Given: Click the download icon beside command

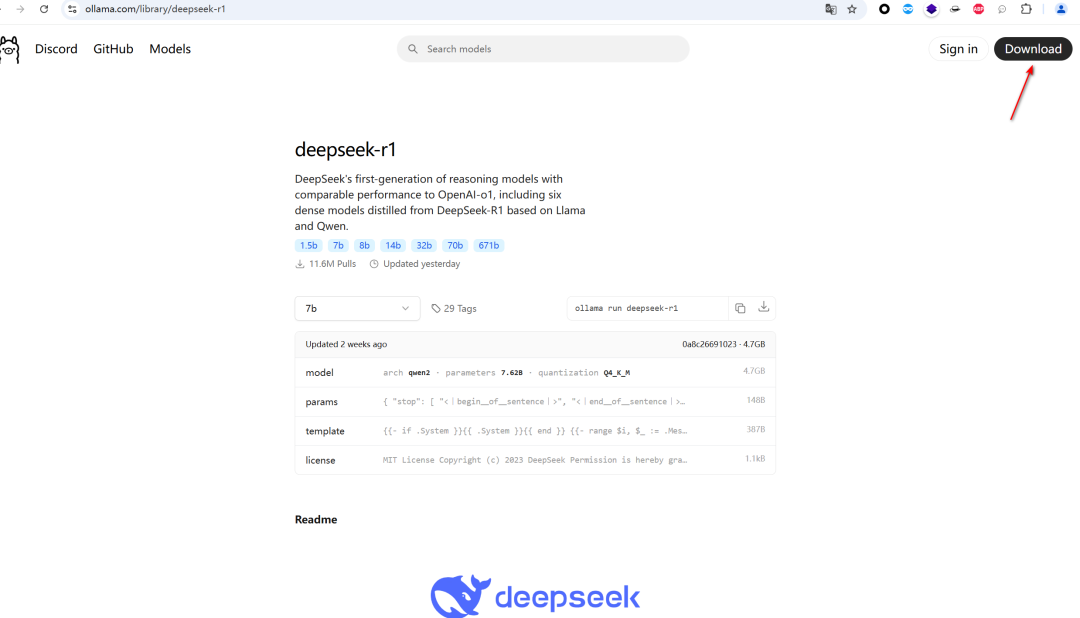Looking at the screenshot, I should (763, 307).
